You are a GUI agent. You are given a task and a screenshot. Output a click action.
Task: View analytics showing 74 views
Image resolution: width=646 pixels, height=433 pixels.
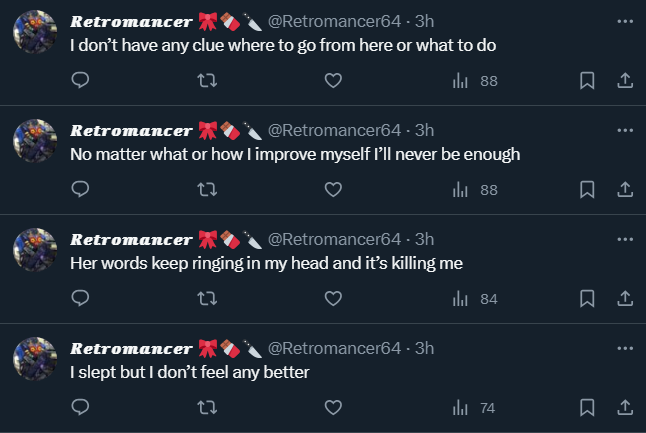(475, 407)
